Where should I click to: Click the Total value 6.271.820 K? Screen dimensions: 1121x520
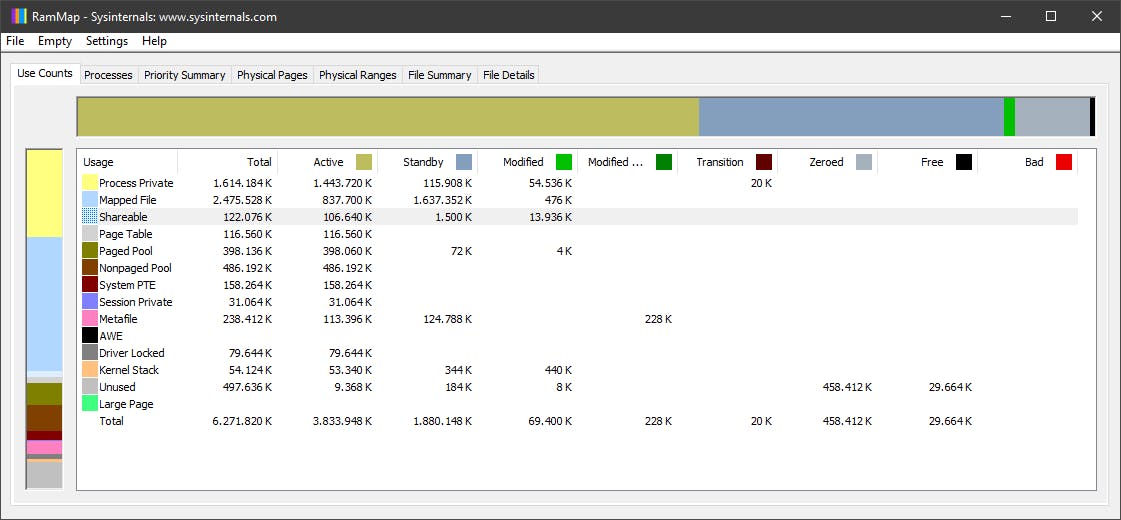click(242, 421)
